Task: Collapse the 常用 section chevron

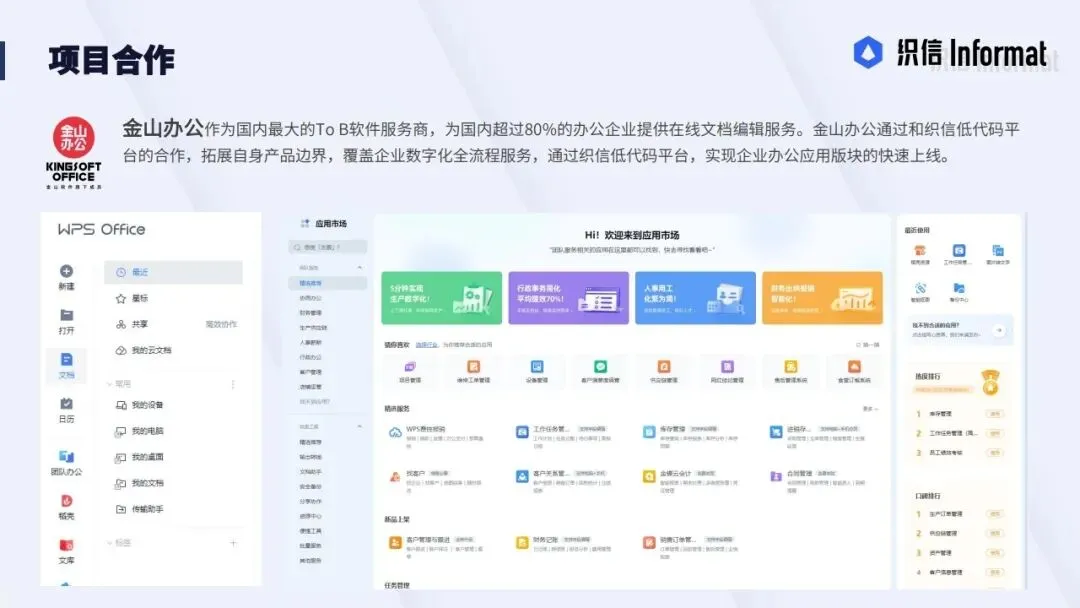Action: [x=109, y=384]
